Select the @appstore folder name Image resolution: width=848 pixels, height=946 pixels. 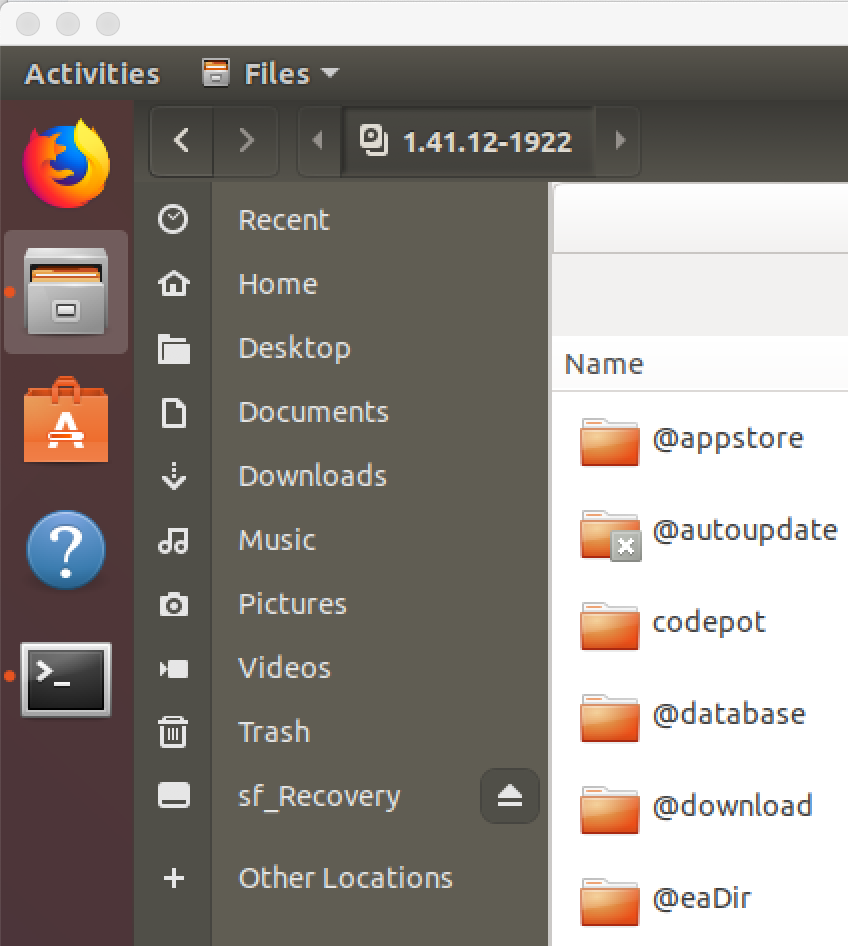point(728,439)
